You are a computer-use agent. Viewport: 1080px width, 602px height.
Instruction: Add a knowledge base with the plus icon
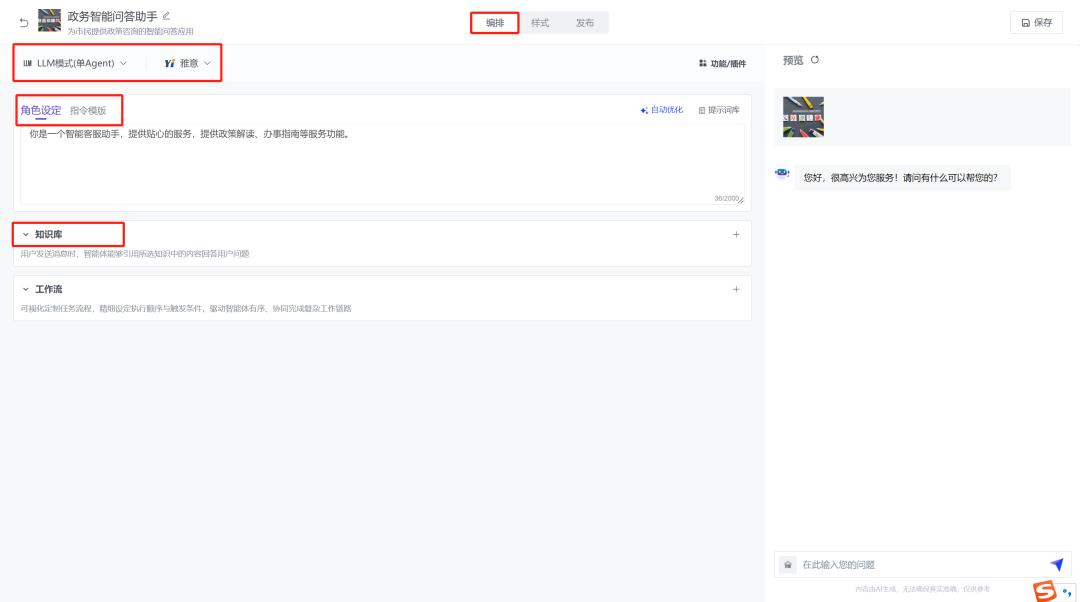click(736, 234)
